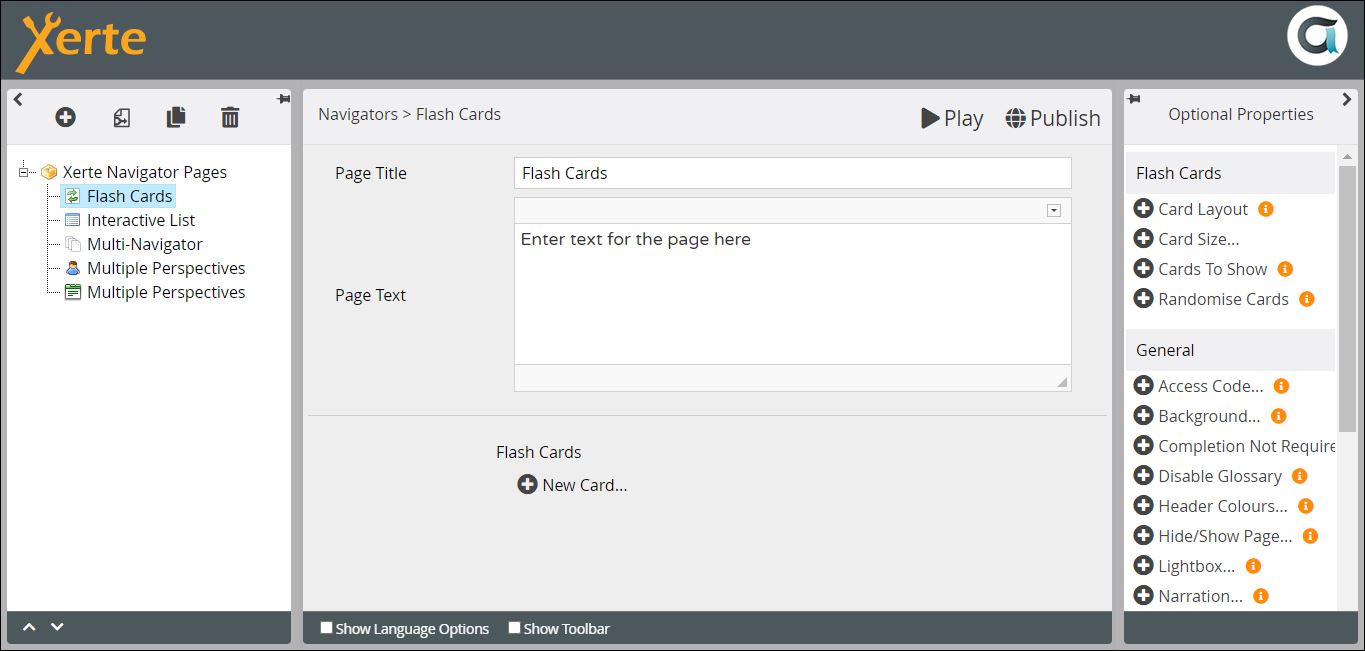Open the info icon beside Card Layout
The height and width of the screenshot is (651, 1365).
[1265, 209]
